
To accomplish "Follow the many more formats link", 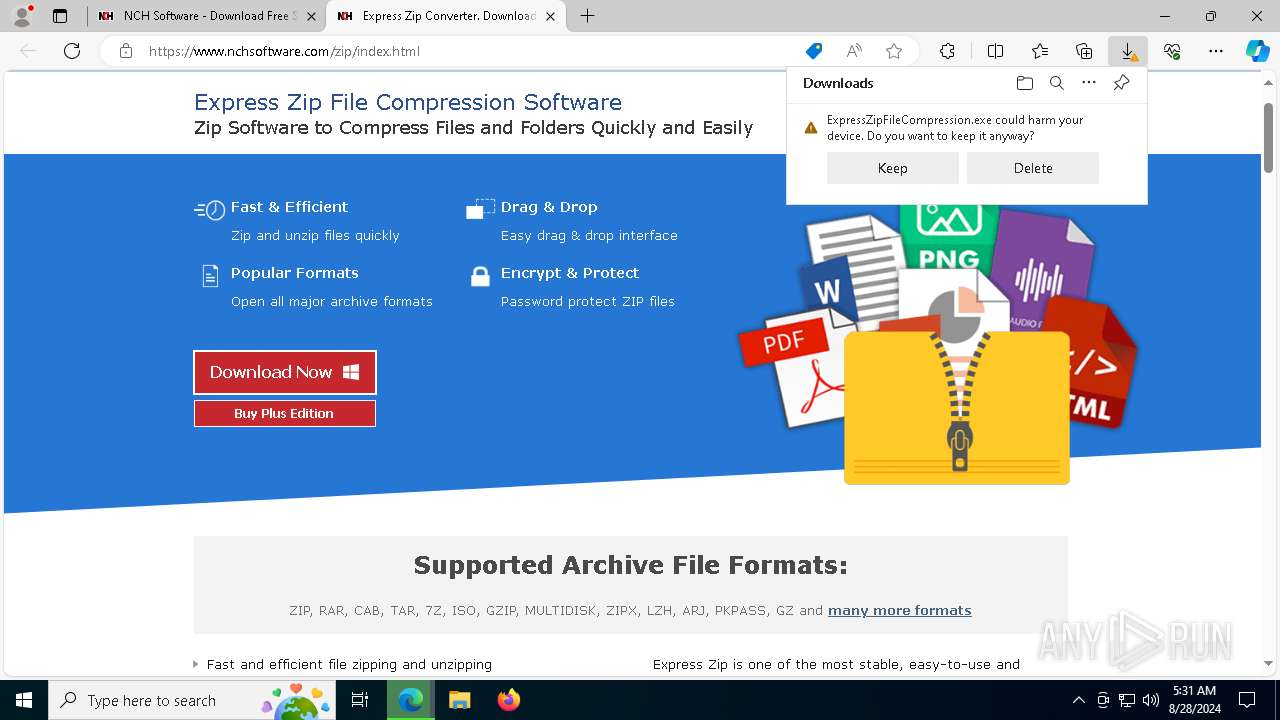I will click(900, 610).
